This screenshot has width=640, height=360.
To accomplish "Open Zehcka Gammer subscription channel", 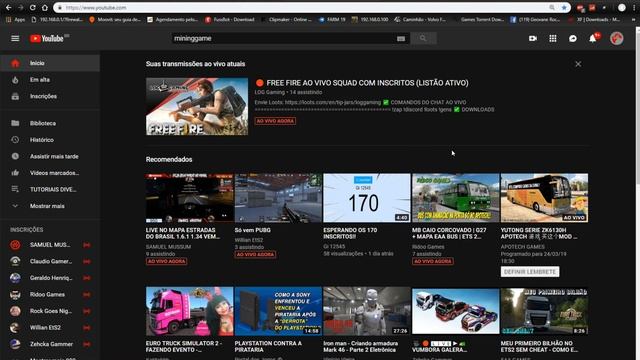I will tap(50, 344).
